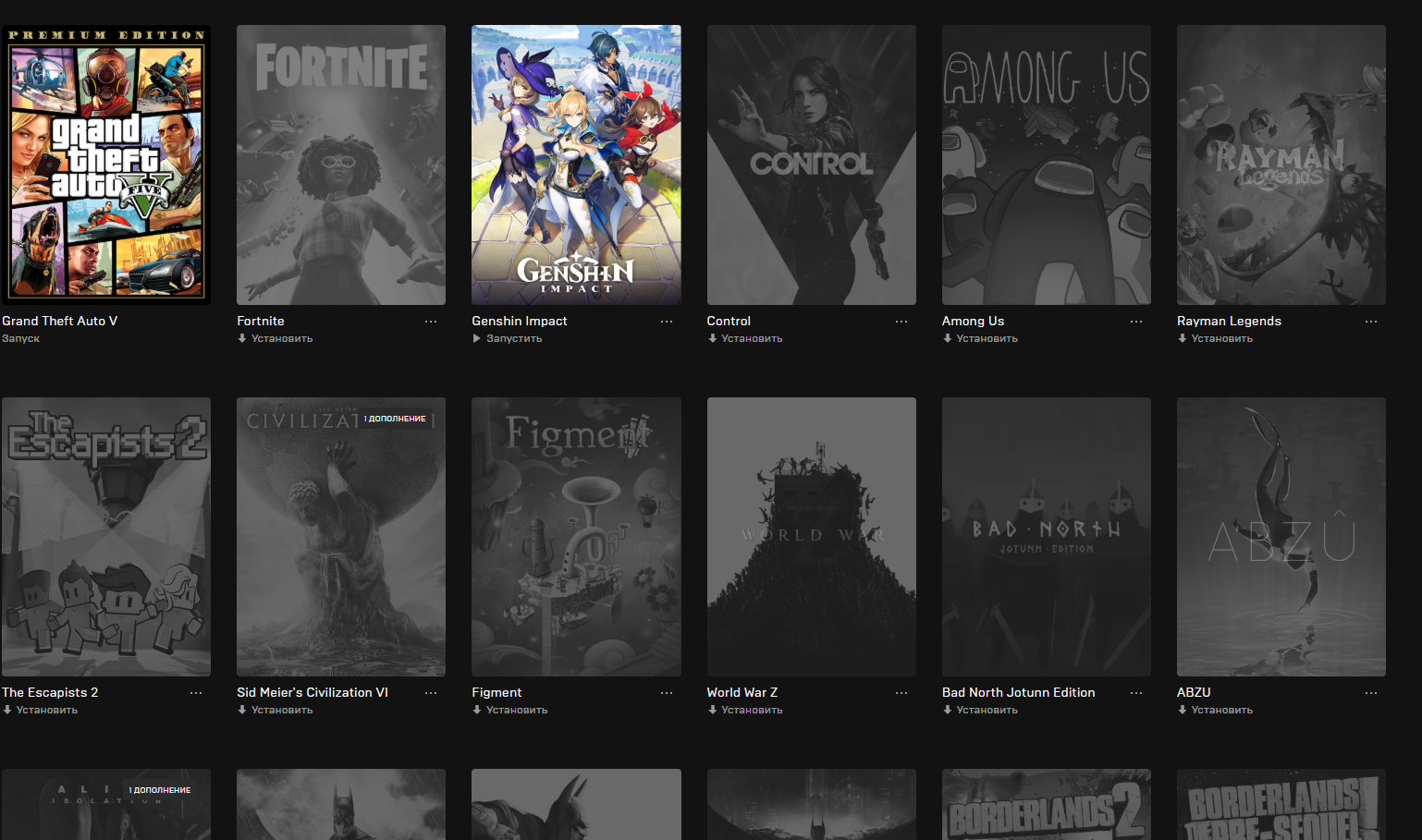Open the three-dot menu for Among Us

click(x=1136, y=322)
